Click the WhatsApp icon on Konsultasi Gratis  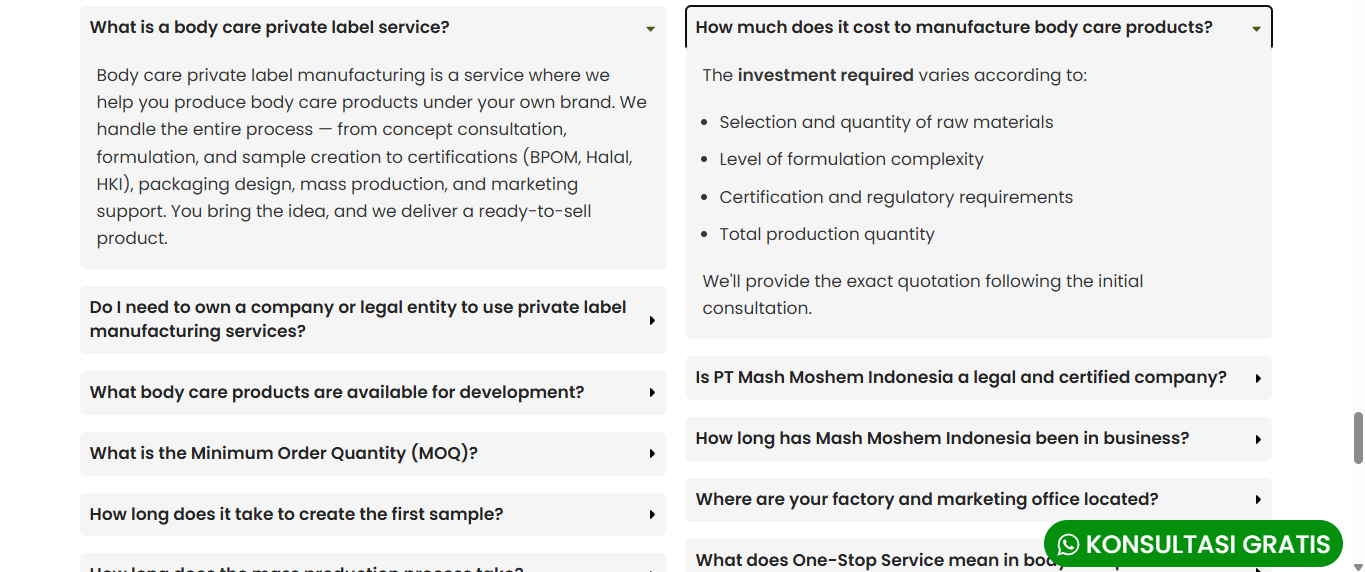(x=1069, y=544)
